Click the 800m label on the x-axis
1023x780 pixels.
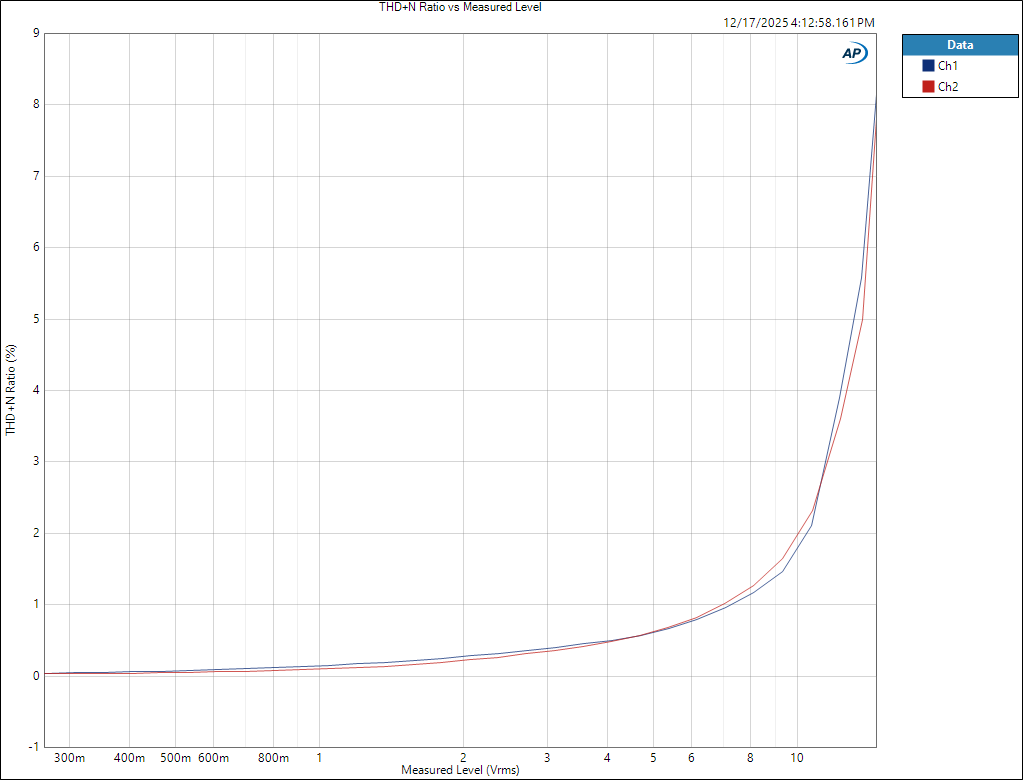click(x=273, y=758)
